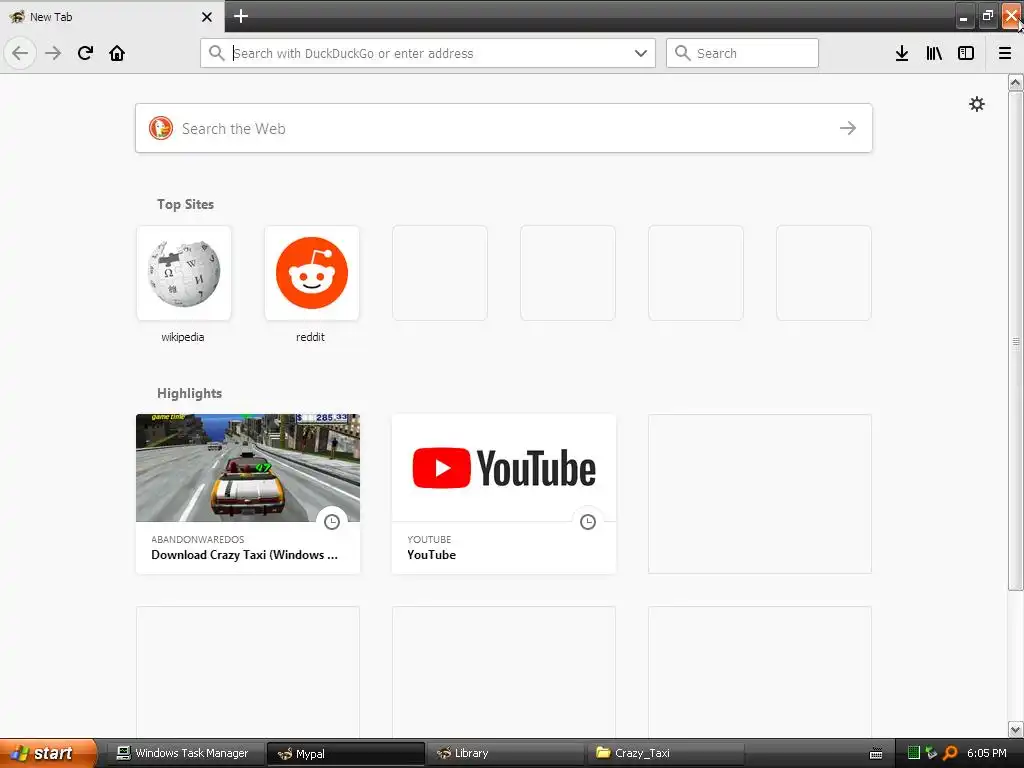Click Download Crazy Taxi (Windows ... title
The image size is (1024, 768).
(x=244, y=555)
